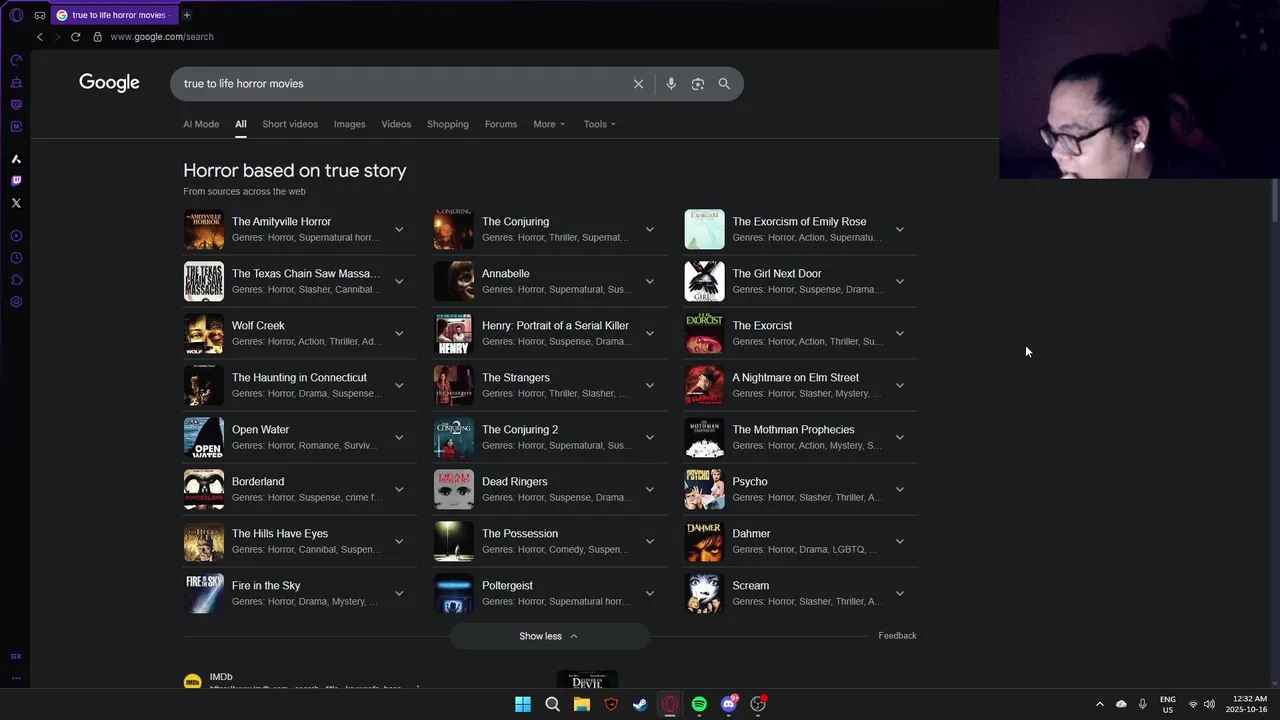Open History clock icon in sidebar
This screenshot has width=1280, height=720.
coord(16,258)
